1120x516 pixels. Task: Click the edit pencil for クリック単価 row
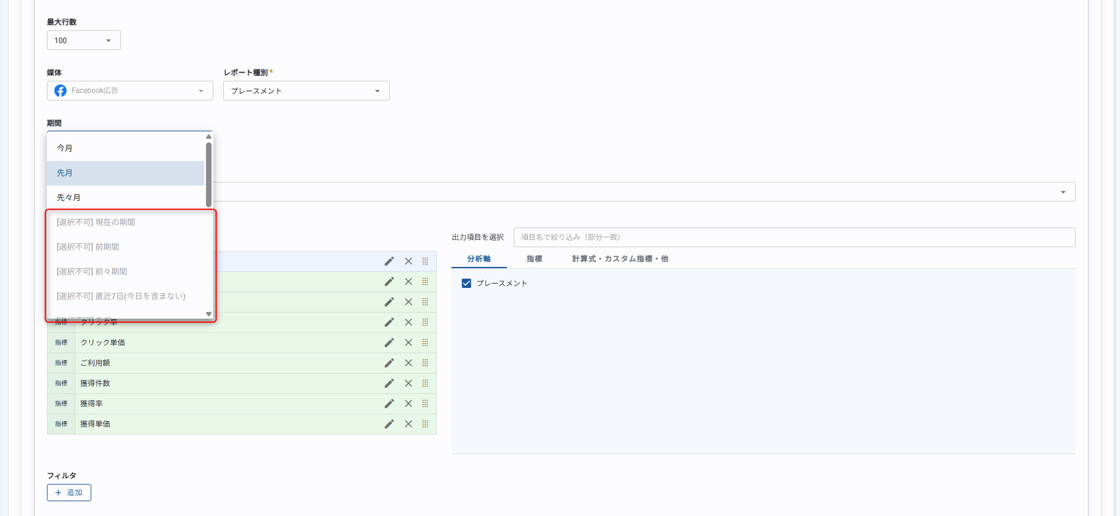coord(389,342)
